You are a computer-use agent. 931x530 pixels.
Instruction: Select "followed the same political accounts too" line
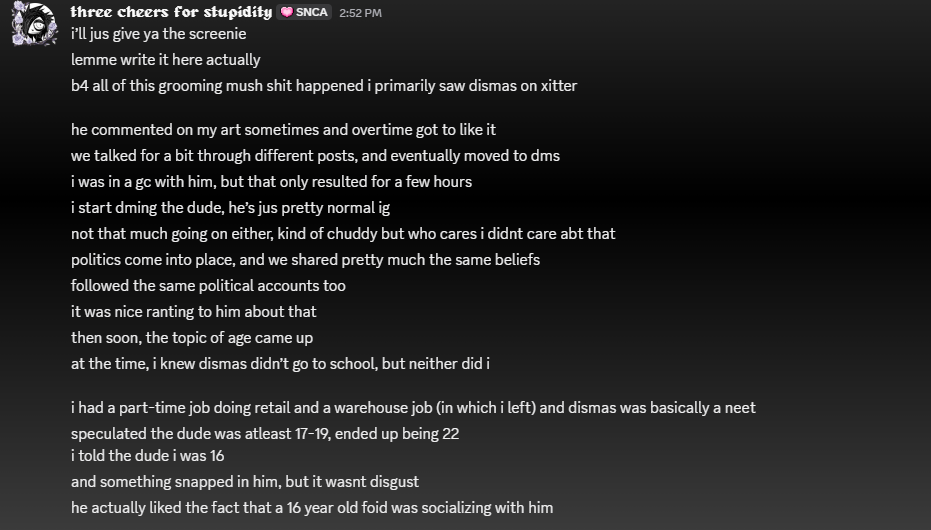[x=208, y=286]
